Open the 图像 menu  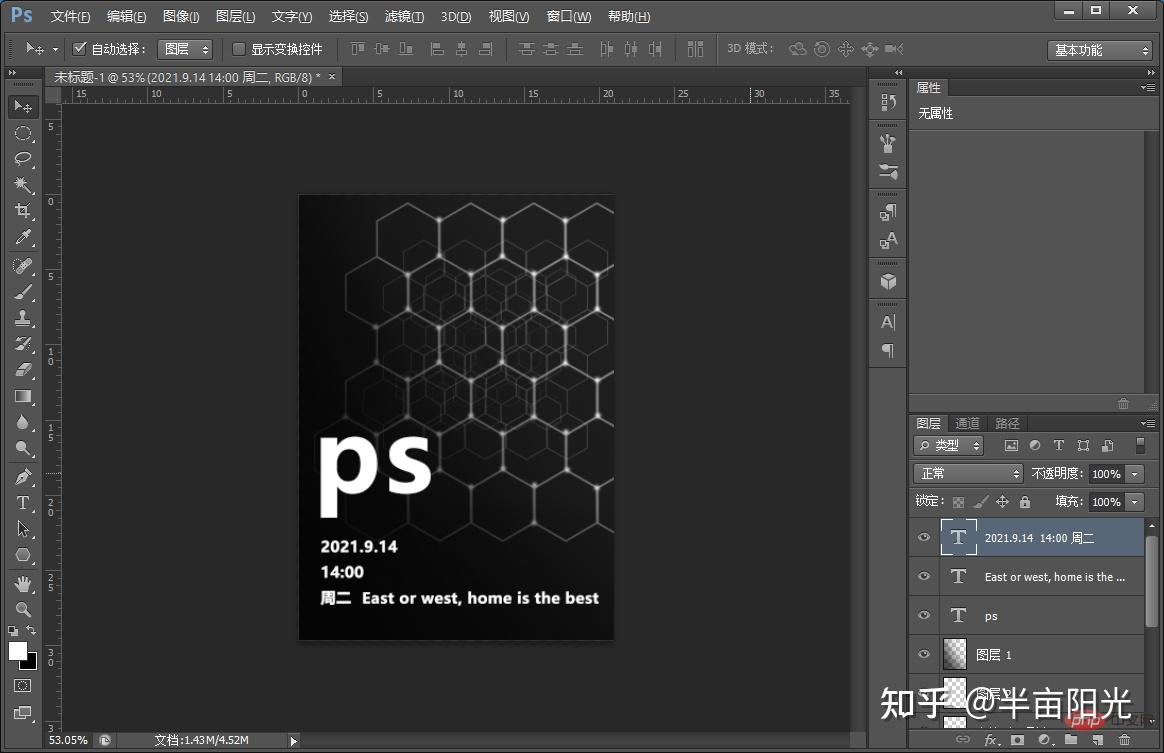(181, 16)
